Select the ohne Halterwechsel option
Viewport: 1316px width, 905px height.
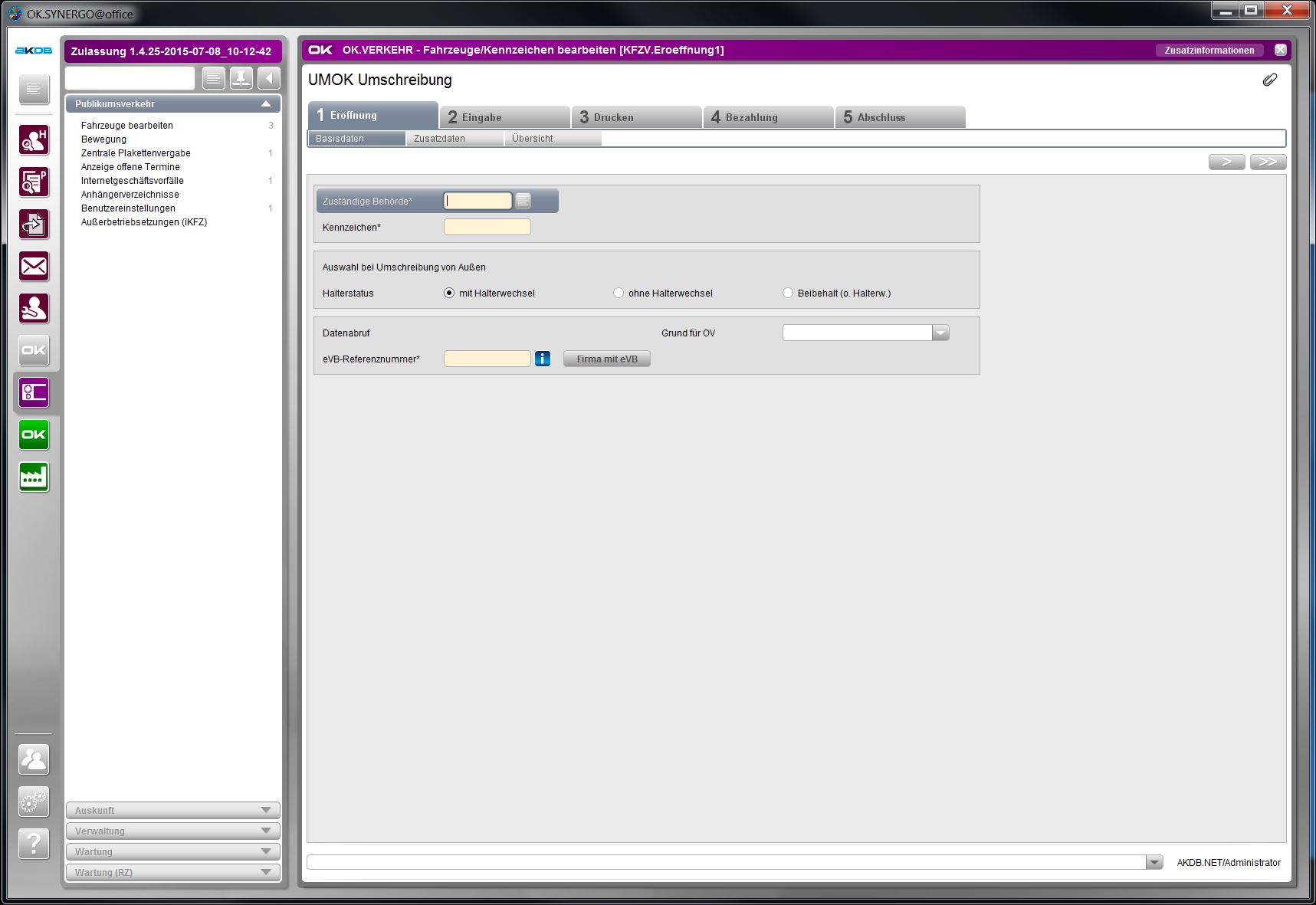pos(619,293)
